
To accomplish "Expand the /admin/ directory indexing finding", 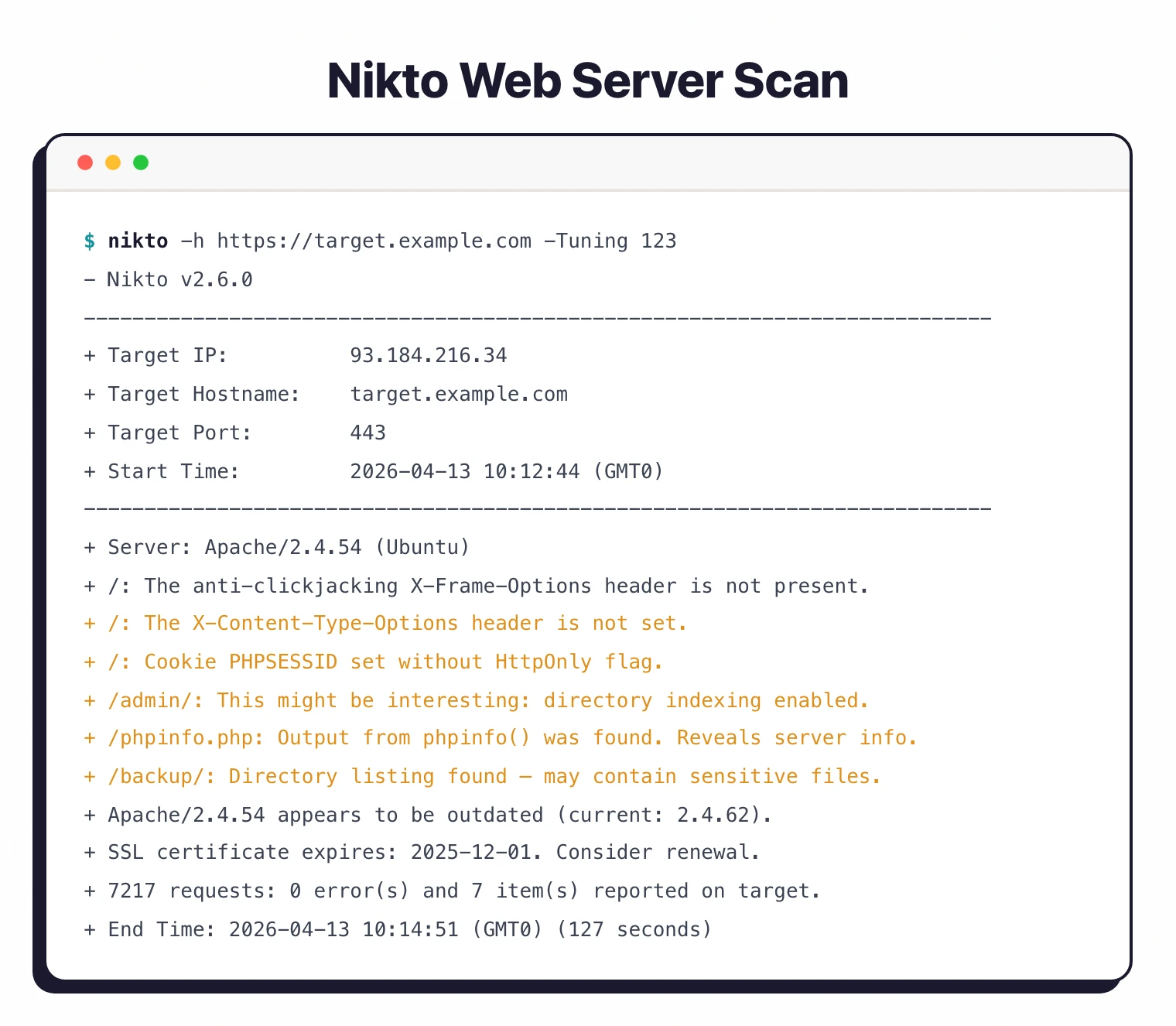I will (476, 700).
